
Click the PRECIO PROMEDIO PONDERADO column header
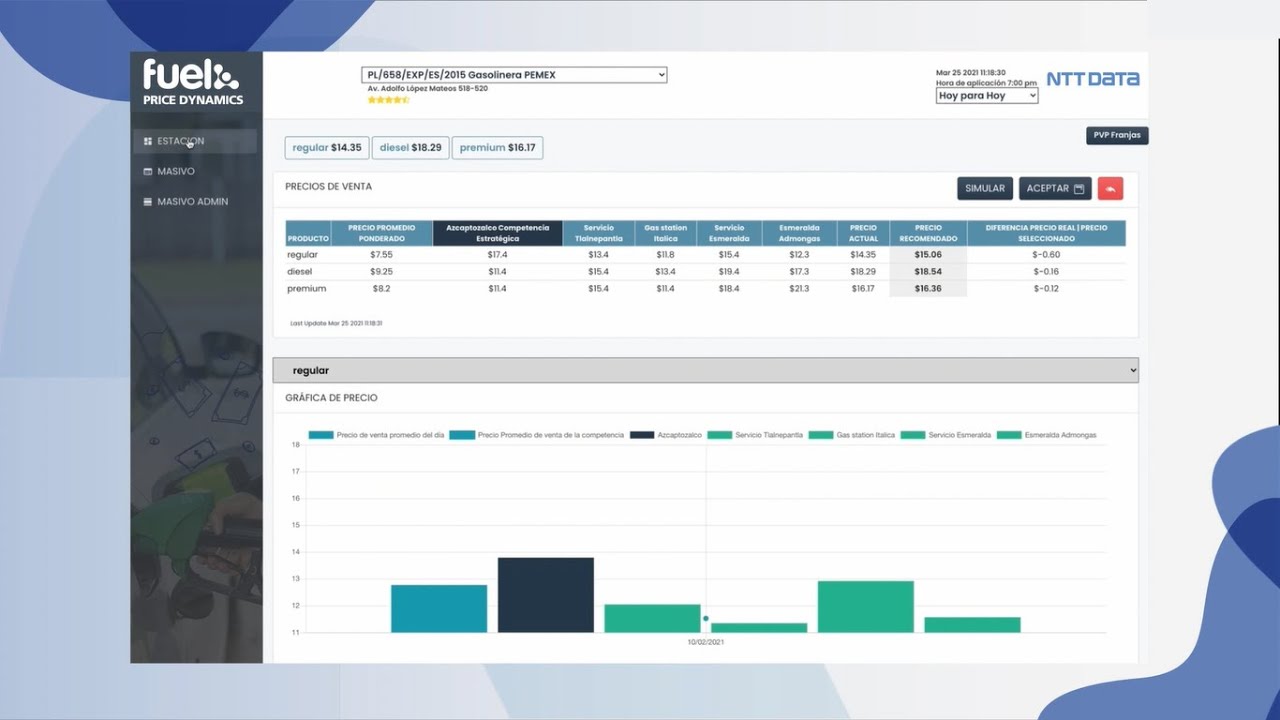381,233
